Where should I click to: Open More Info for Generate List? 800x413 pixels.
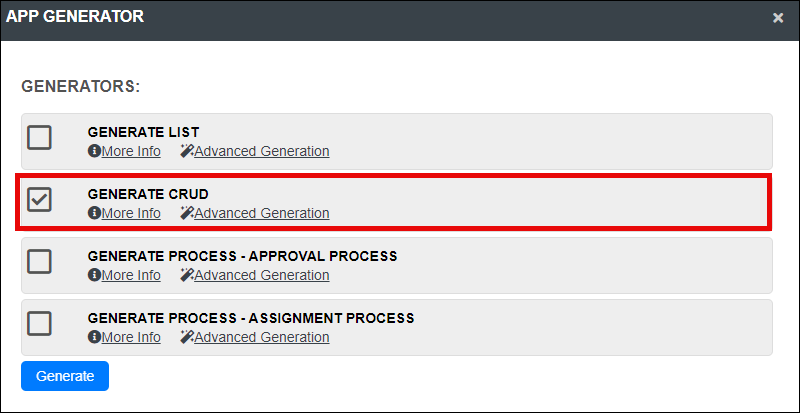(131, 152)
